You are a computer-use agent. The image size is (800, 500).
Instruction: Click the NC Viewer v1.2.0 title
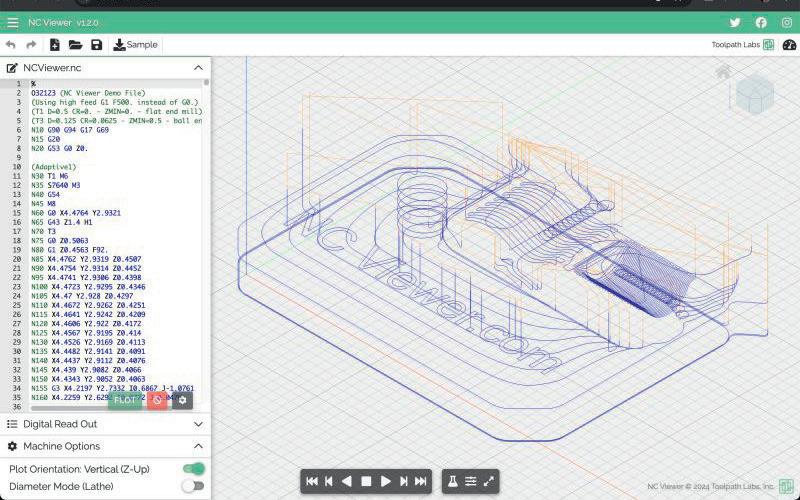pyautogui.click(x=63, y=23)
